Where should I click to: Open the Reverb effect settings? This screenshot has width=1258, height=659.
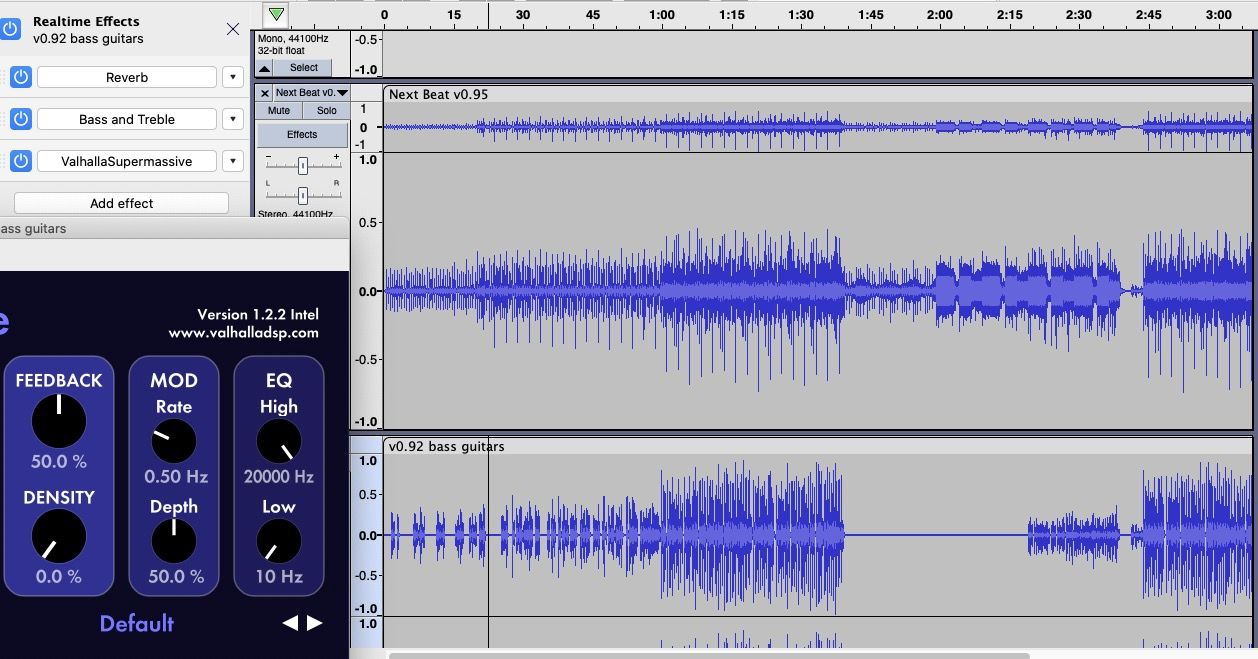click(x=127, y=77)
